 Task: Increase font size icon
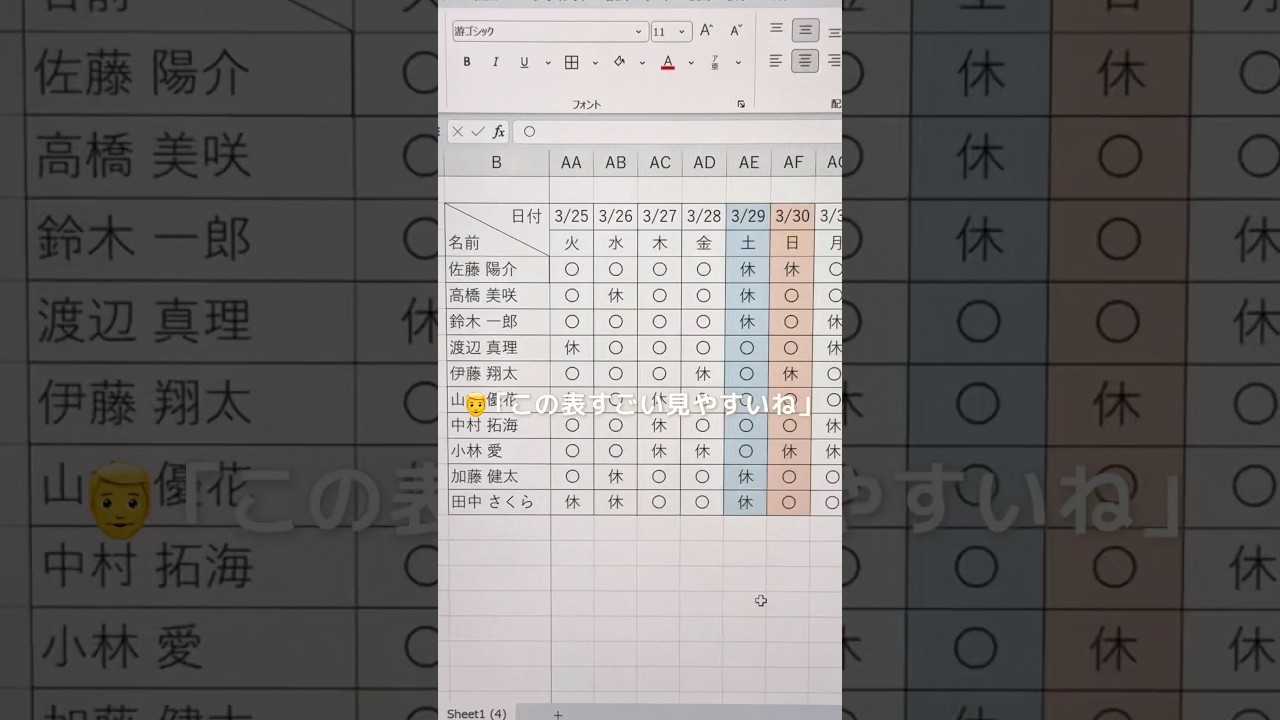coord(707,31)
